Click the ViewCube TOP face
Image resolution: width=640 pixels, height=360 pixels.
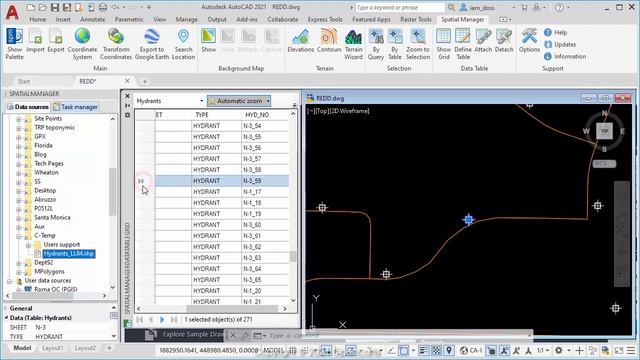(x=604, y=131)
